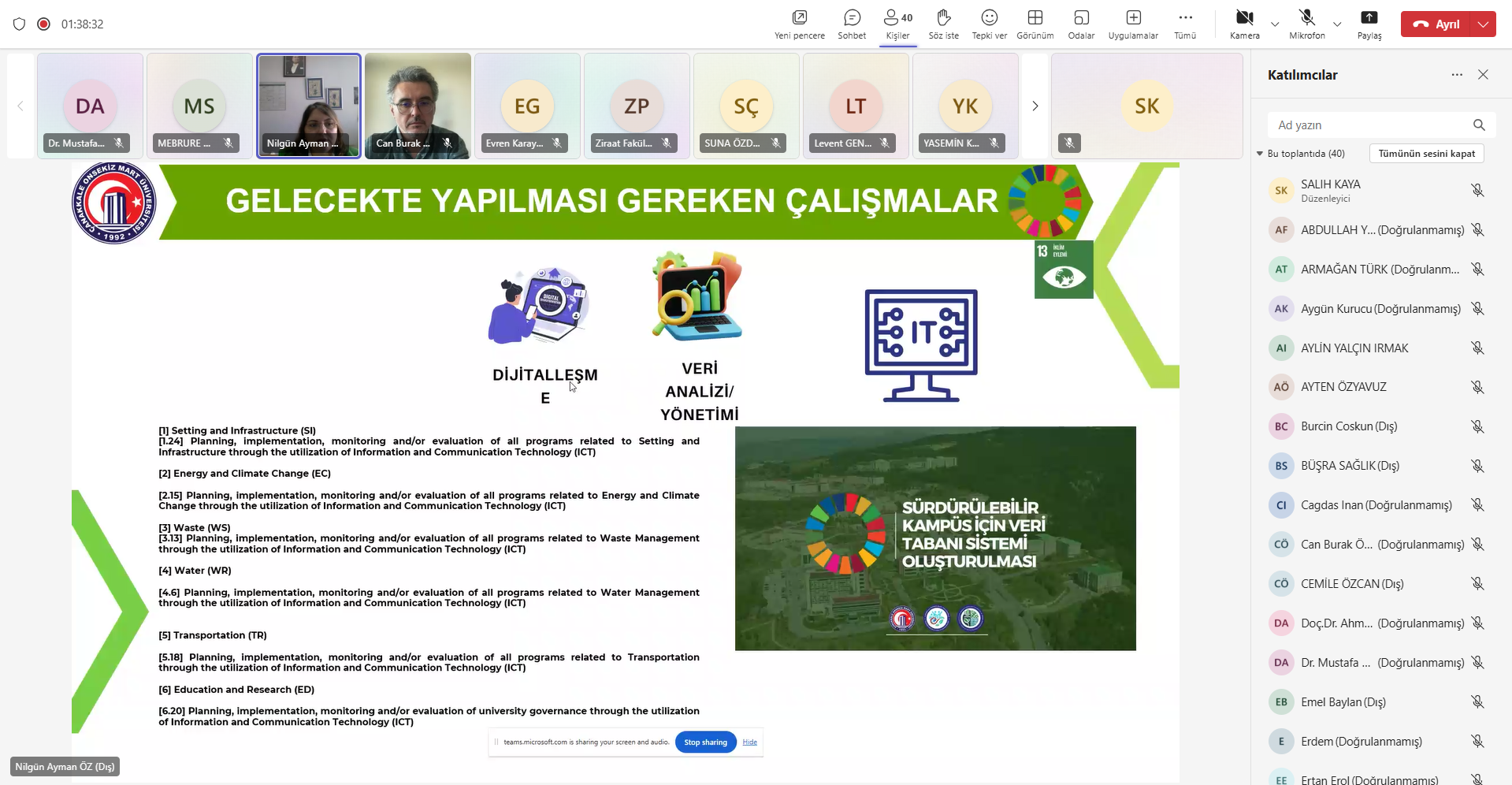Click the Stop sharing button
This screenshot has width=1512, height=785.
tap(705, 742)
